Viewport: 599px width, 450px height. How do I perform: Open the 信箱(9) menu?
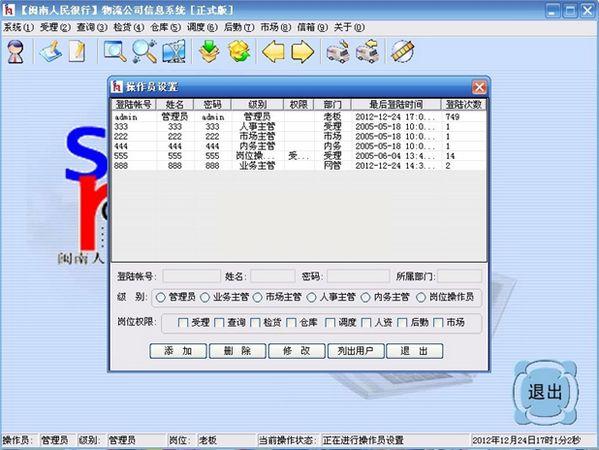pos(312,27)
